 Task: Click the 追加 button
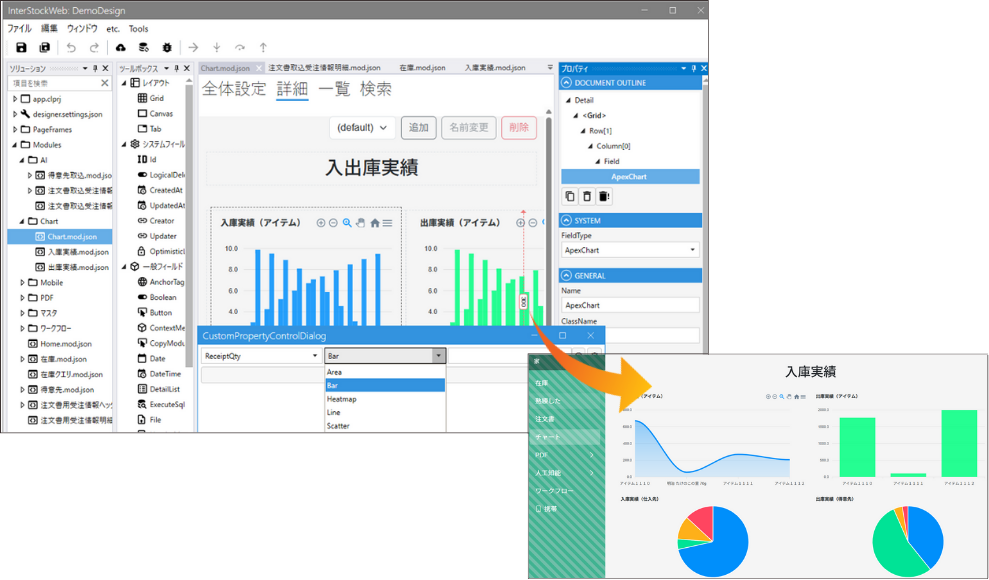(418, 128)
